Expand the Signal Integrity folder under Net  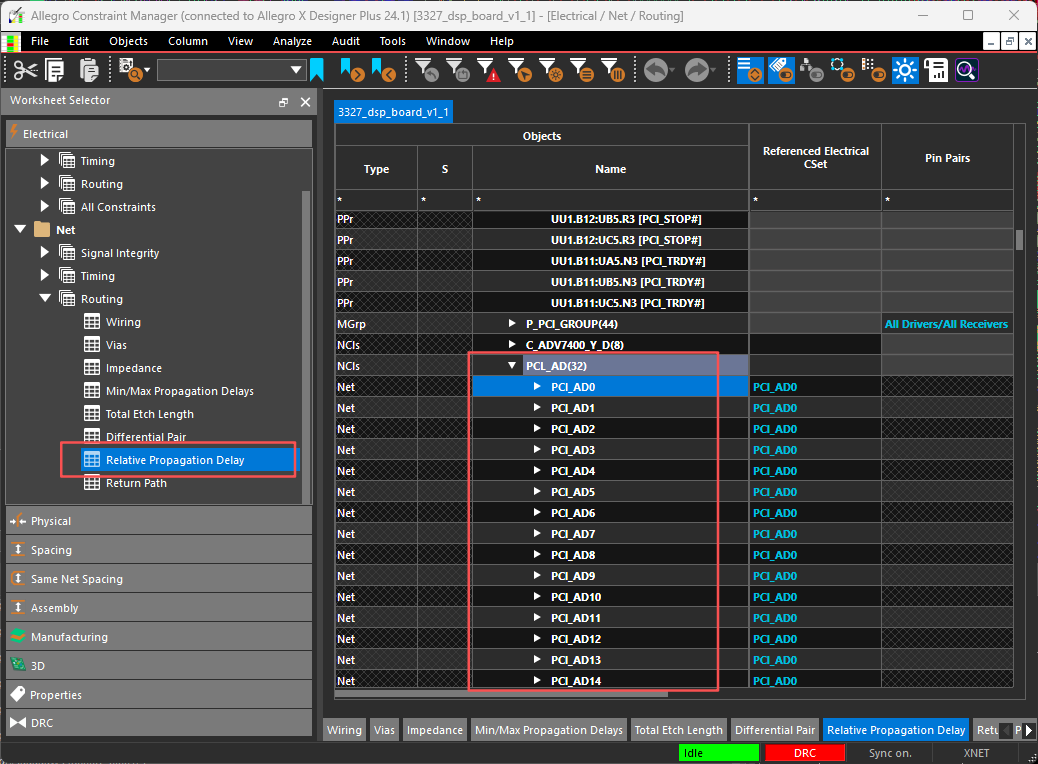pos(44,253)
